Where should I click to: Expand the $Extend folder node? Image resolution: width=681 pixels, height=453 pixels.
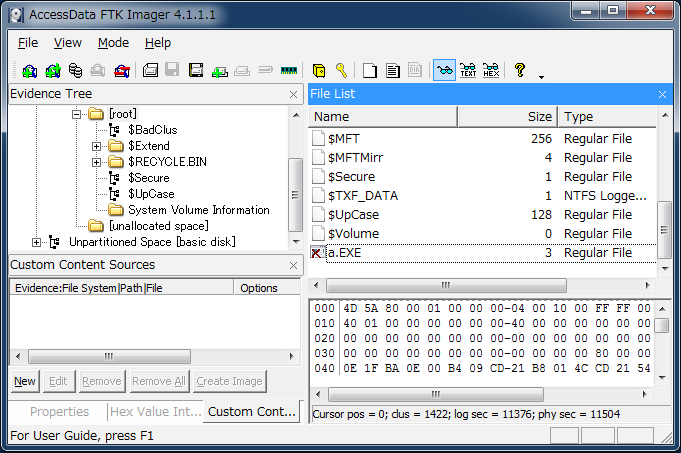click(96, 146)
